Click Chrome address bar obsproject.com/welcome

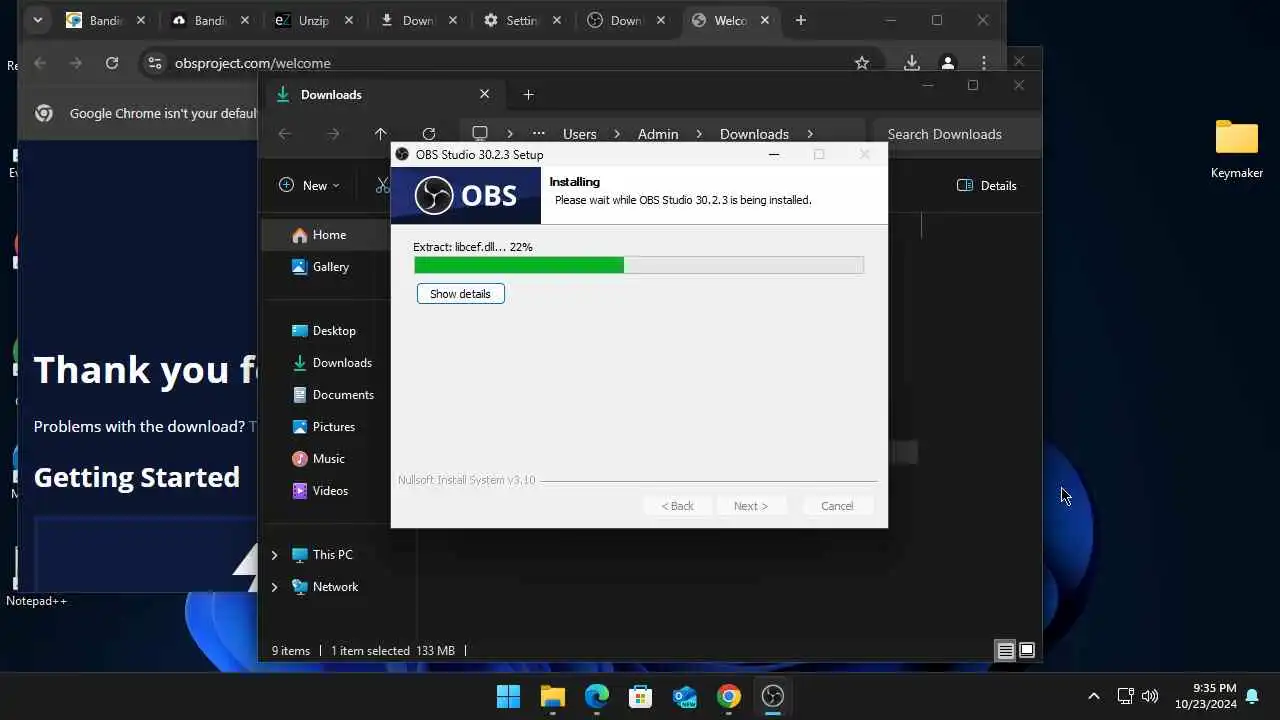coord(252,63)
